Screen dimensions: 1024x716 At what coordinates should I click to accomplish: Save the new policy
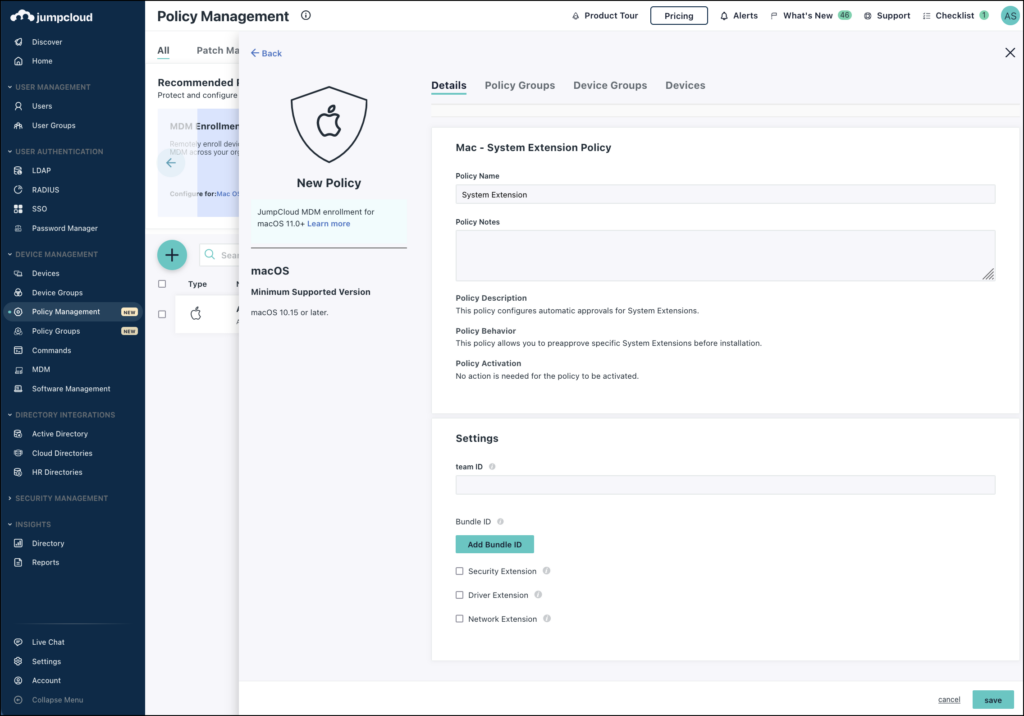click(x=993, y=700)
